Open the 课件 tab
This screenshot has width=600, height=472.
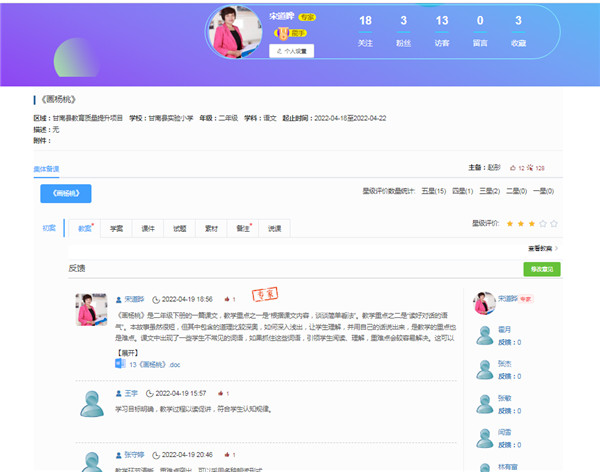tap(148, 228)
